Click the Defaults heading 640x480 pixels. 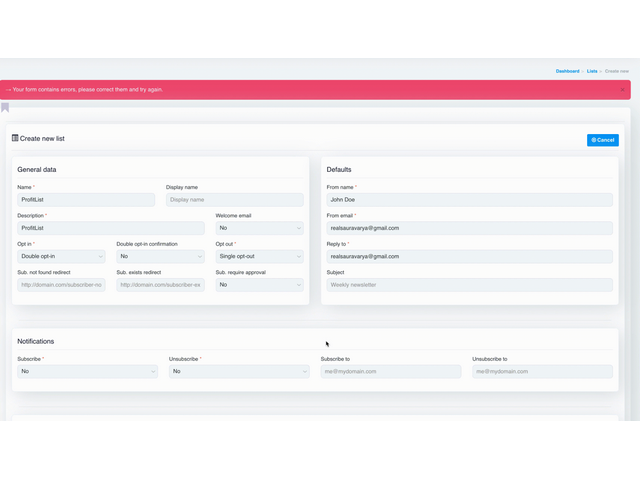pyautogui.click(x=339, y=169)
